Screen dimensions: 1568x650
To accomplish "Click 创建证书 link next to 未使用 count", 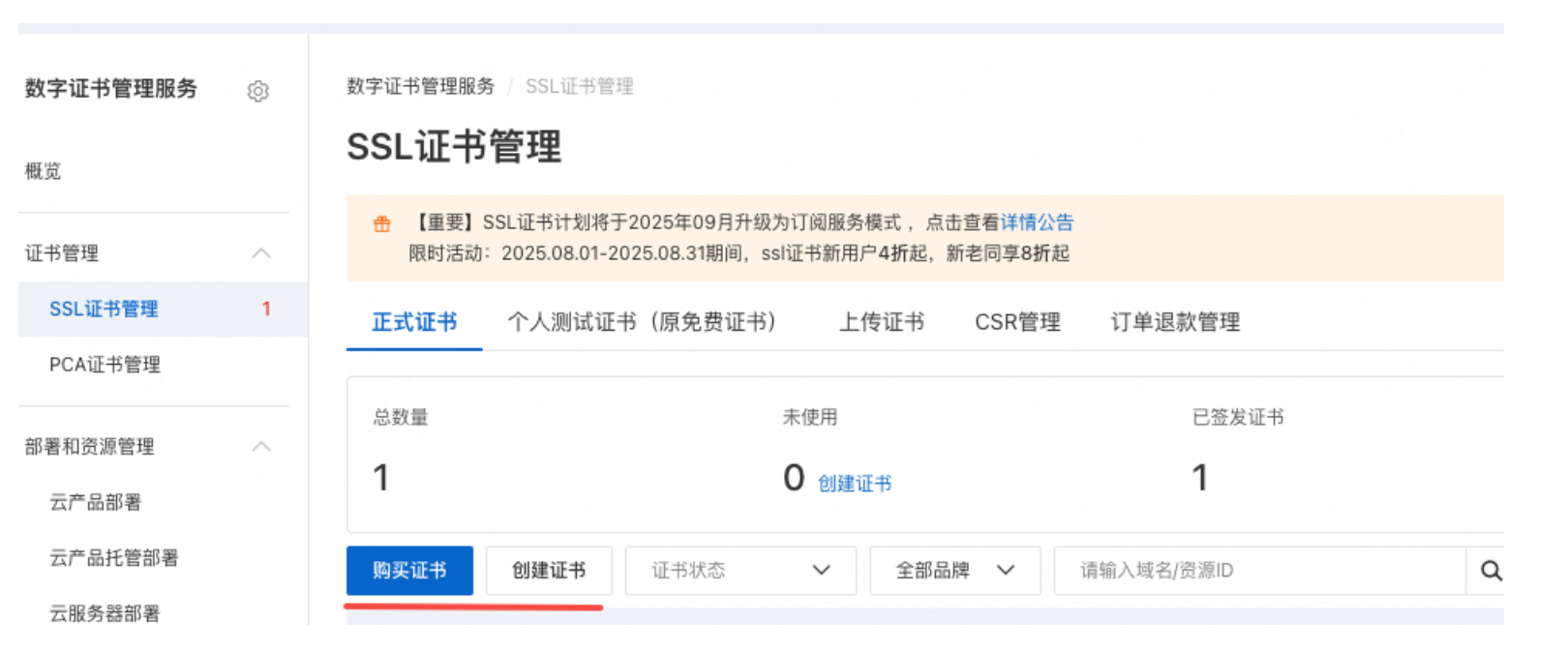I will pos(855,484).
